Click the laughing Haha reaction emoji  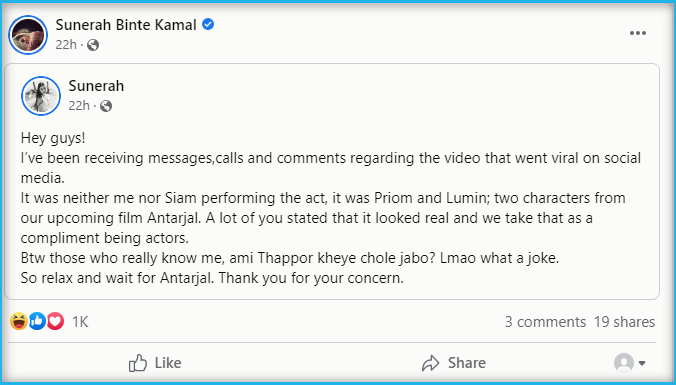tap(19, 321)
